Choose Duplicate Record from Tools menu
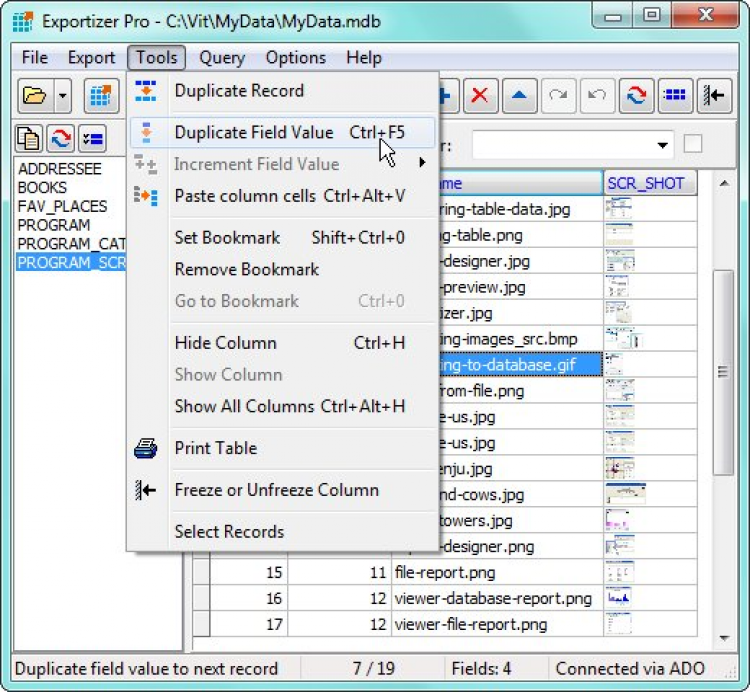The image size is (750, 692). (x=283, y=91)
